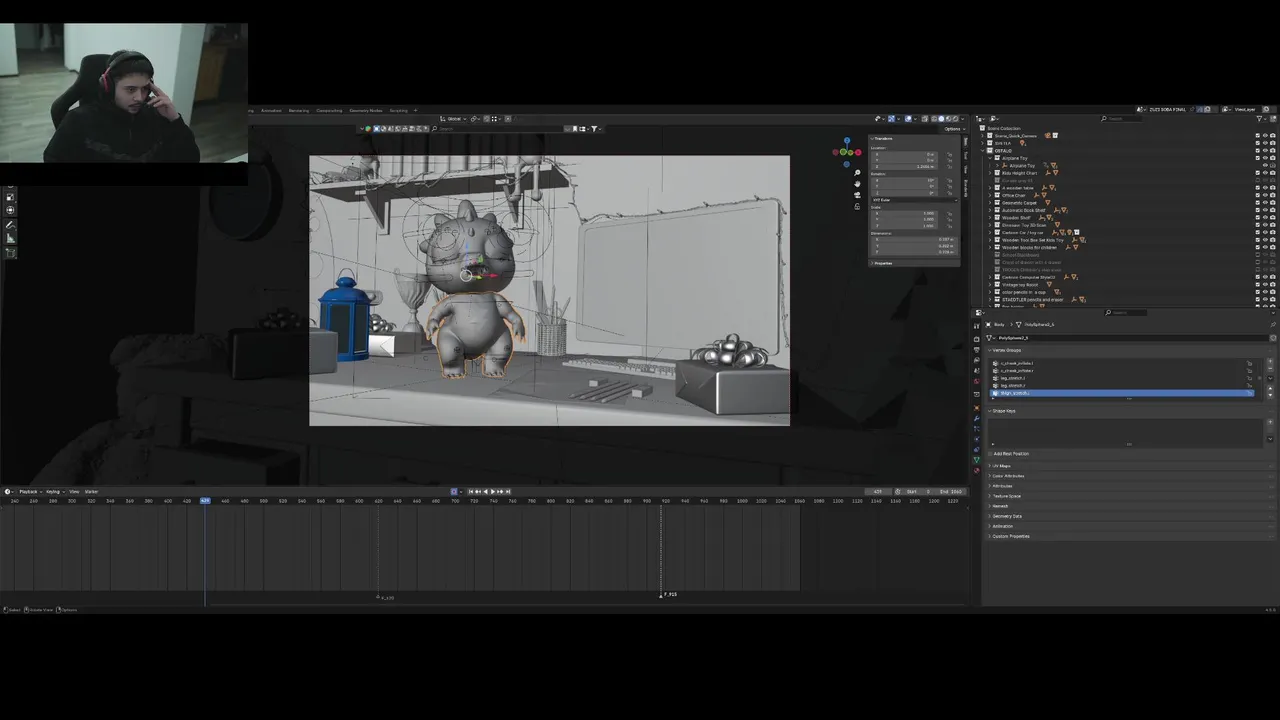Hide Wooden Shelf via eye icon
Screen dimensions: 1280x720
[x=1265, y=218]
